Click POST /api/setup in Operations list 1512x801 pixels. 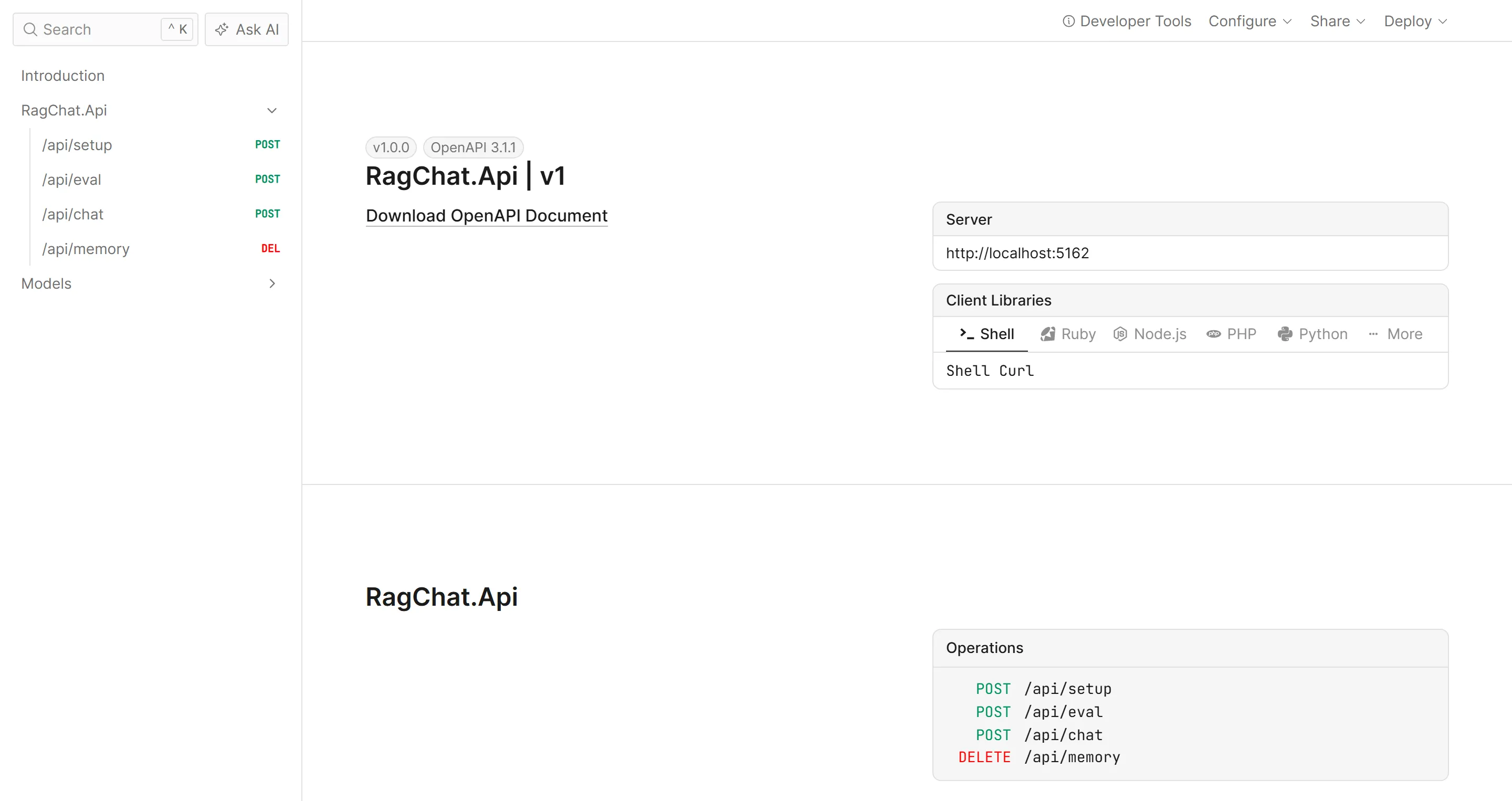tap(1044, 688)
